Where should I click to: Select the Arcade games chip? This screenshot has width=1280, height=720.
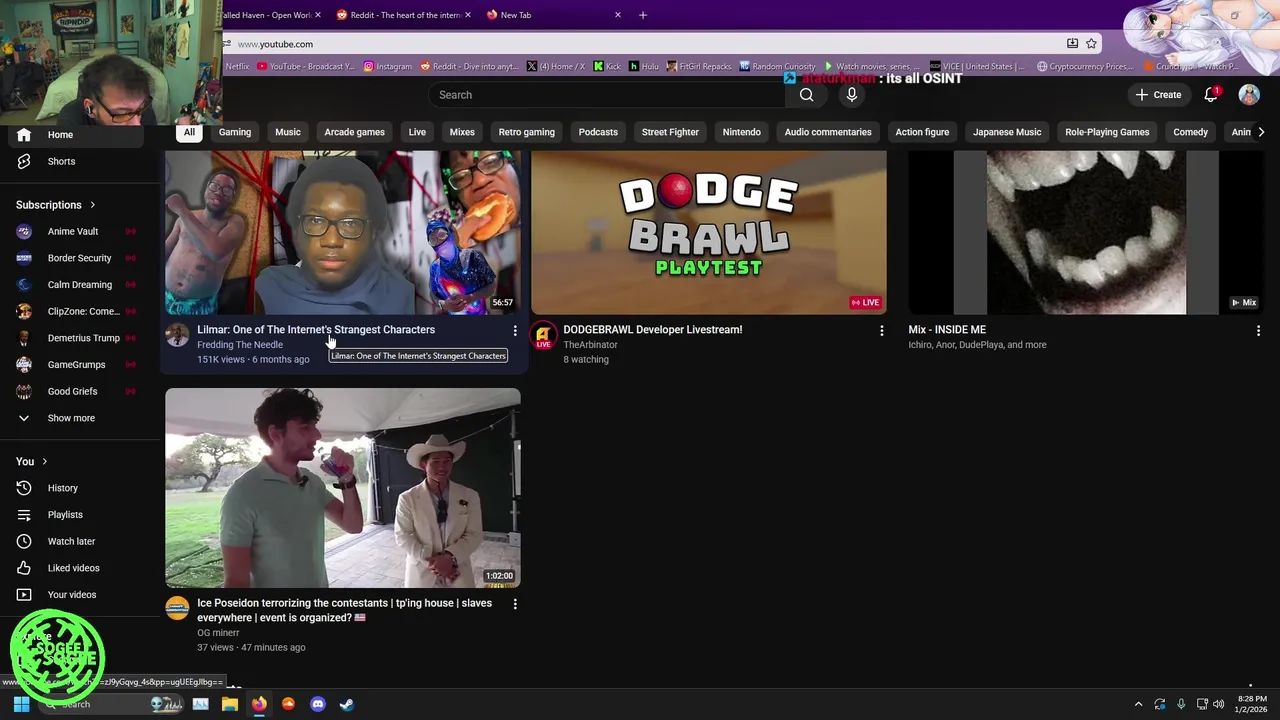pyautogui.click(x=354, y=132)
